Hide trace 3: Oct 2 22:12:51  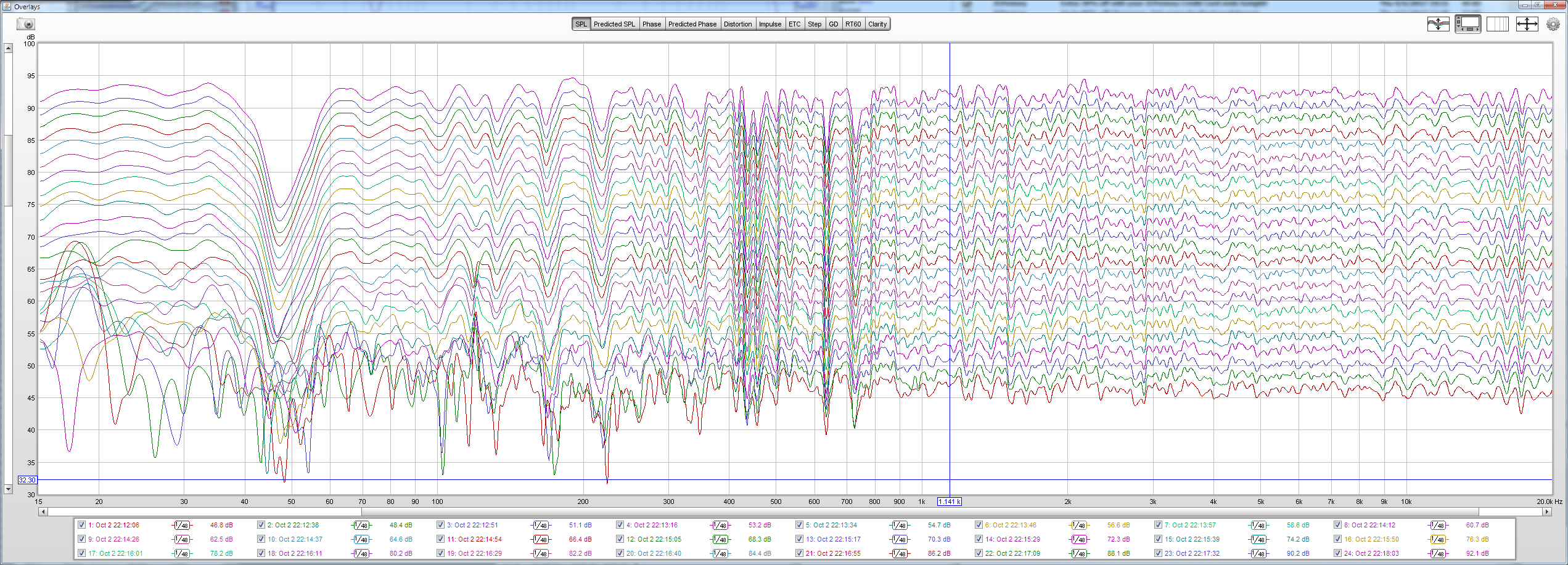click(440, 525)
